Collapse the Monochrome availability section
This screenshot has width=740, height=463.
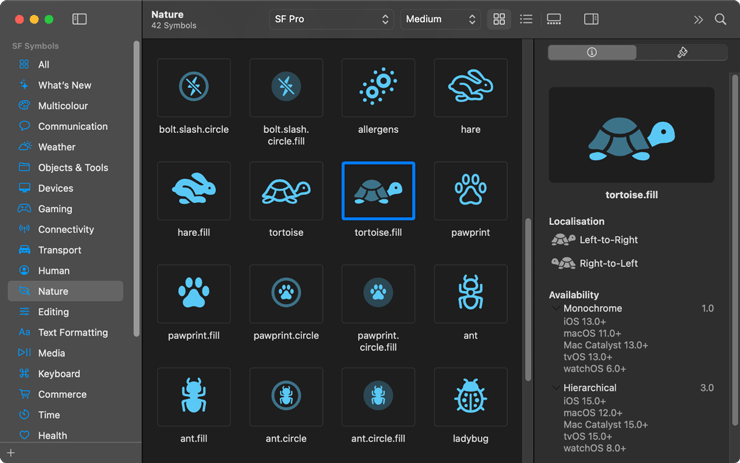tap(555, 308)
